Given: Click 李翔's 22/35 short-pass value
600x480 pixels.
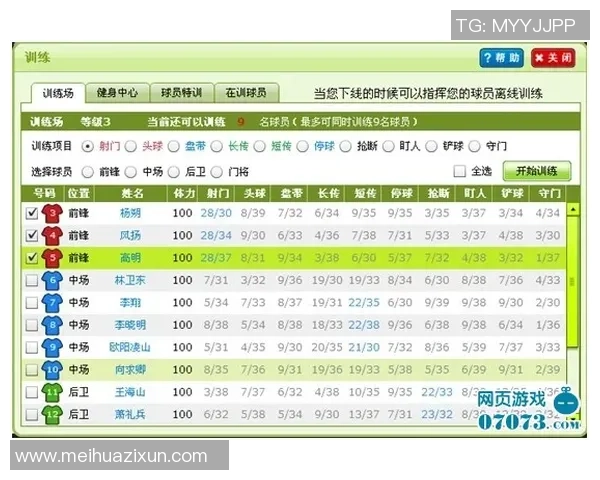Looking at the screenshot, I should 364,303.
